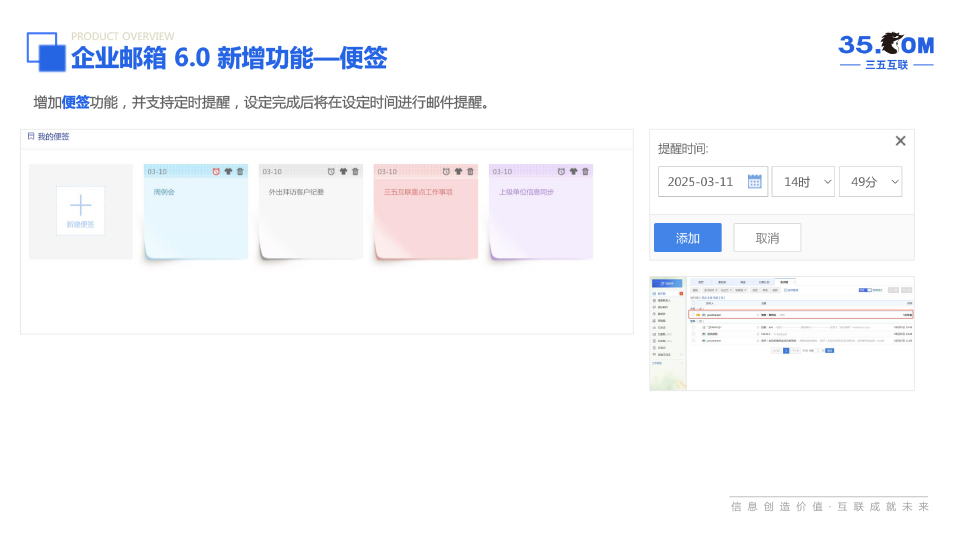960x540 pixels.
Task: Click the 2025-03-11 date input field
Action: [701, 182]
